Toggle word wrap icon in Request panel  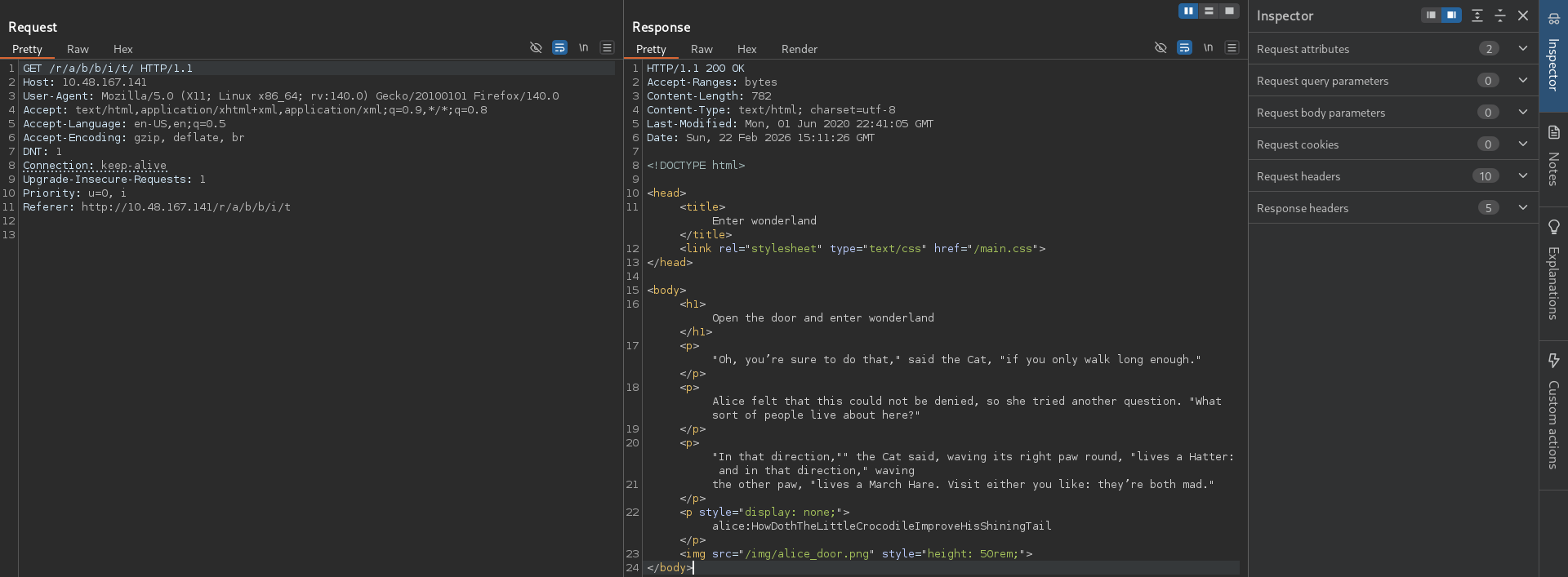[559, 48]
